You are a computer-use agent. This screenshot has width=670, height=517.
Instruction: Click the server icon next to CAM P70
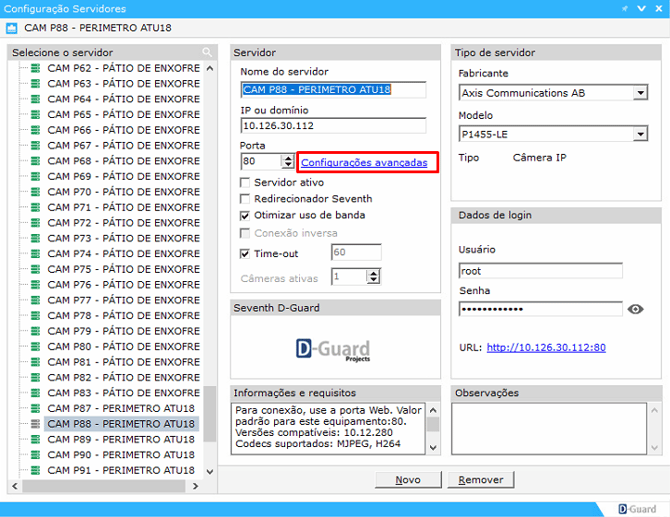(36, 192)
